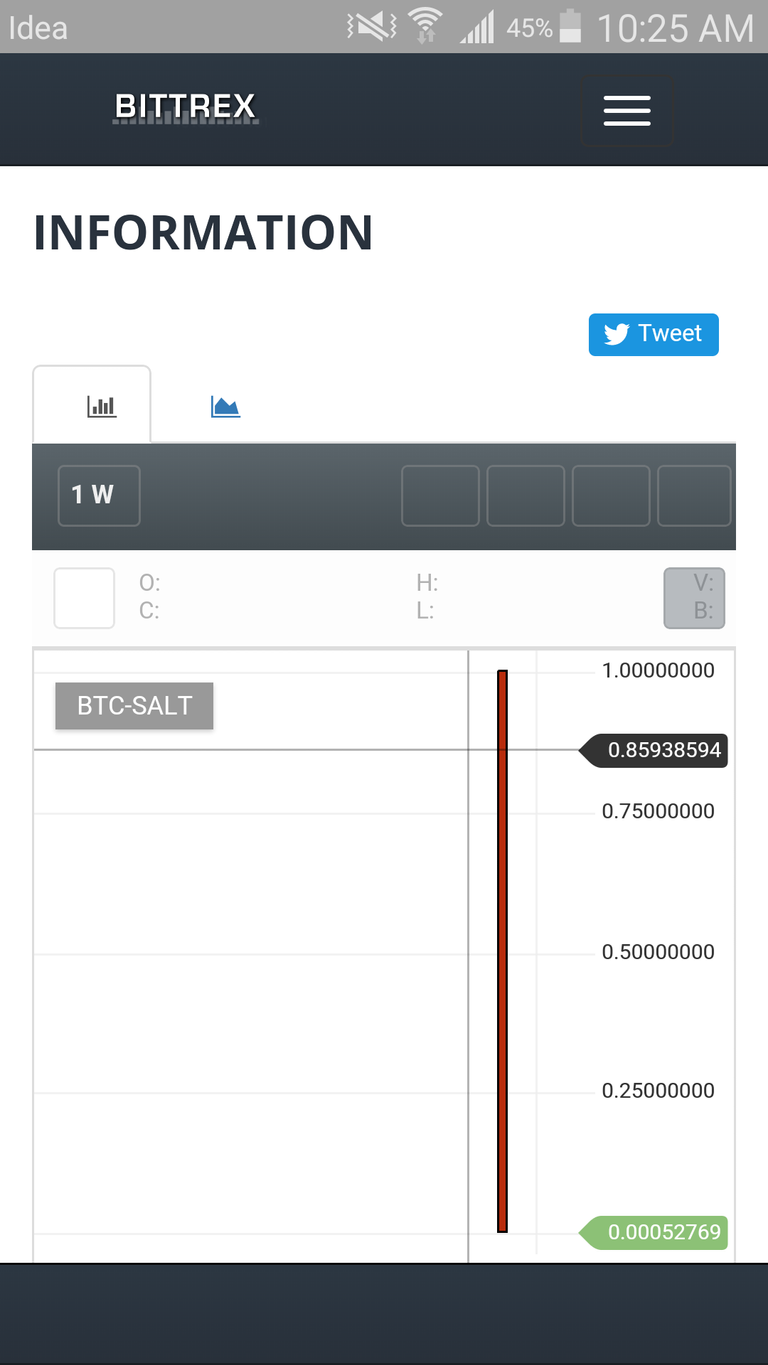Toggle the empty square box beside O: C:
Screen dimensions: 768x1365
click(x=84, y=598)
